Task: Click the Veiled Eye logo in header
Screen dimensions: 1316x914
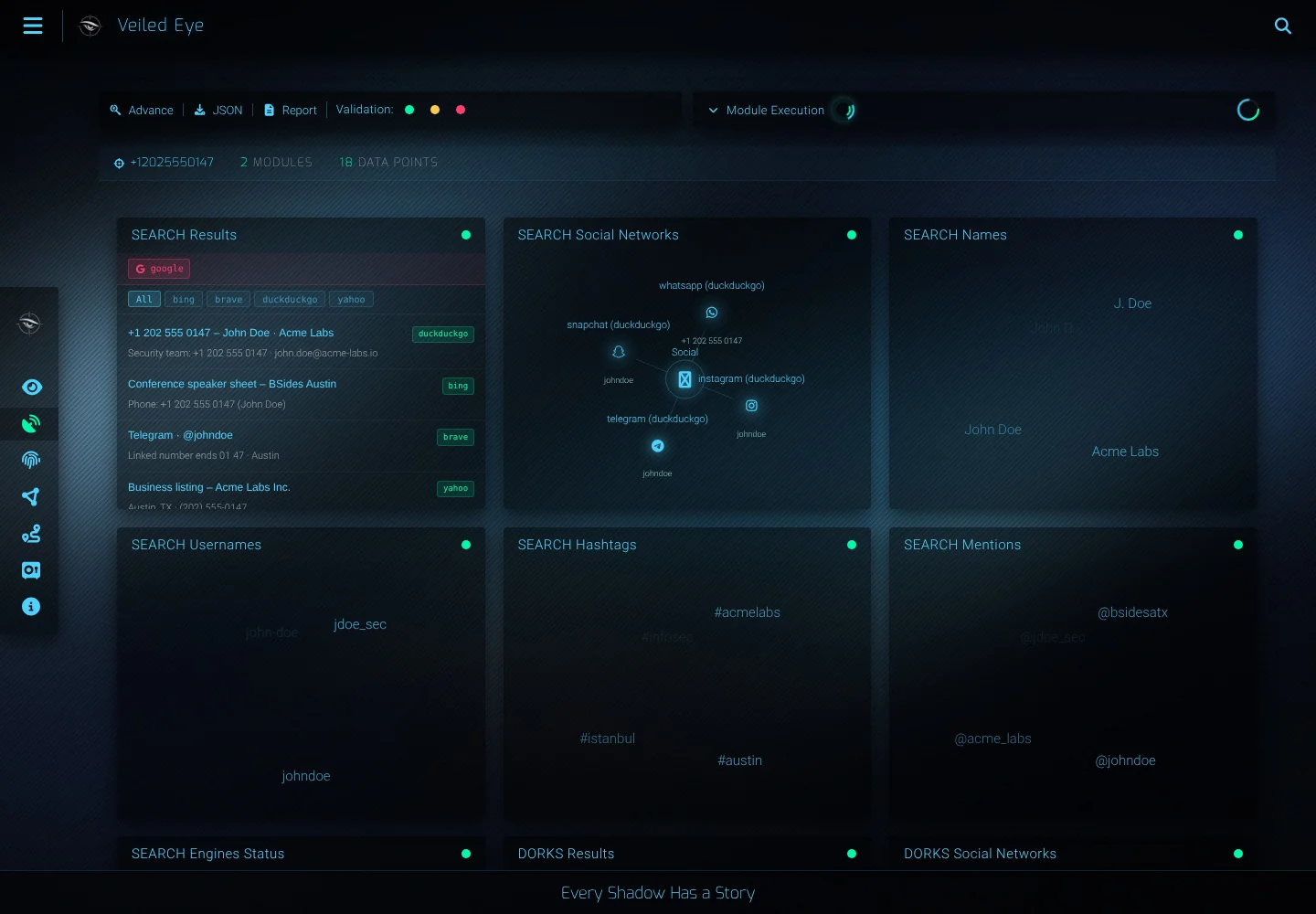Action: 90,26
